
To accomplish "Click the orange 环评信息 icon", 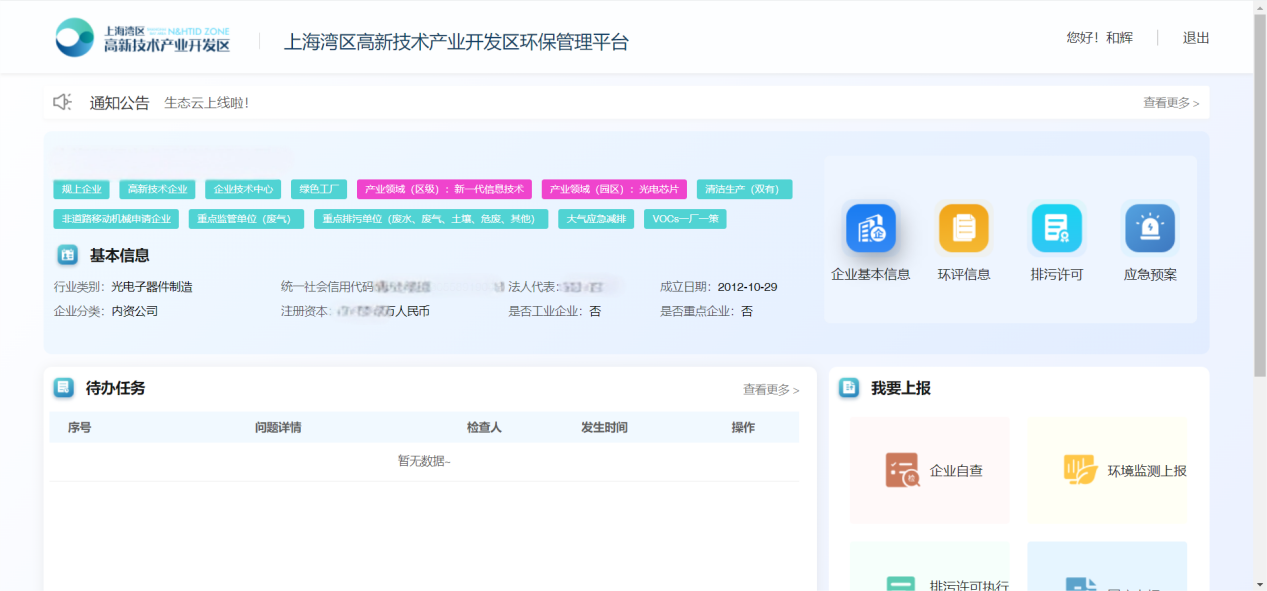I will 963,229.
